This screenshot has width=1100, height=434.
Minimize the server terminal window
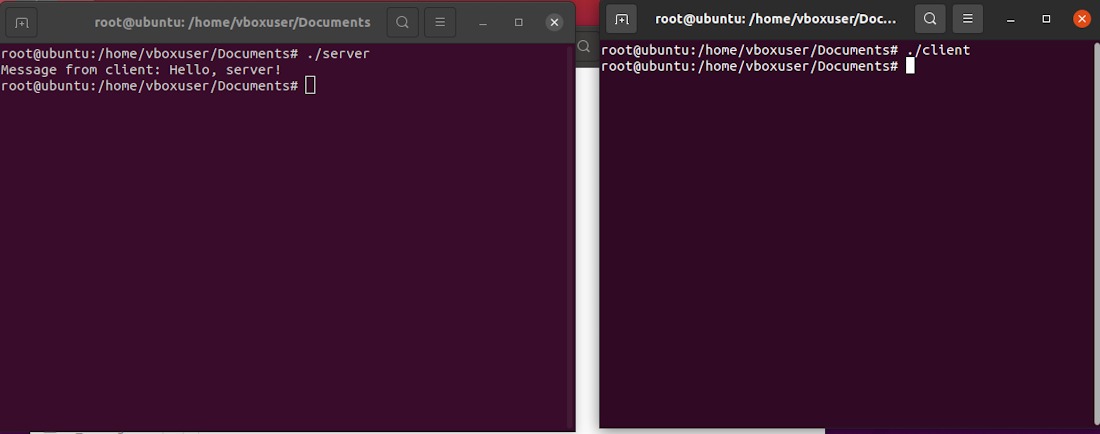point(483,23)
